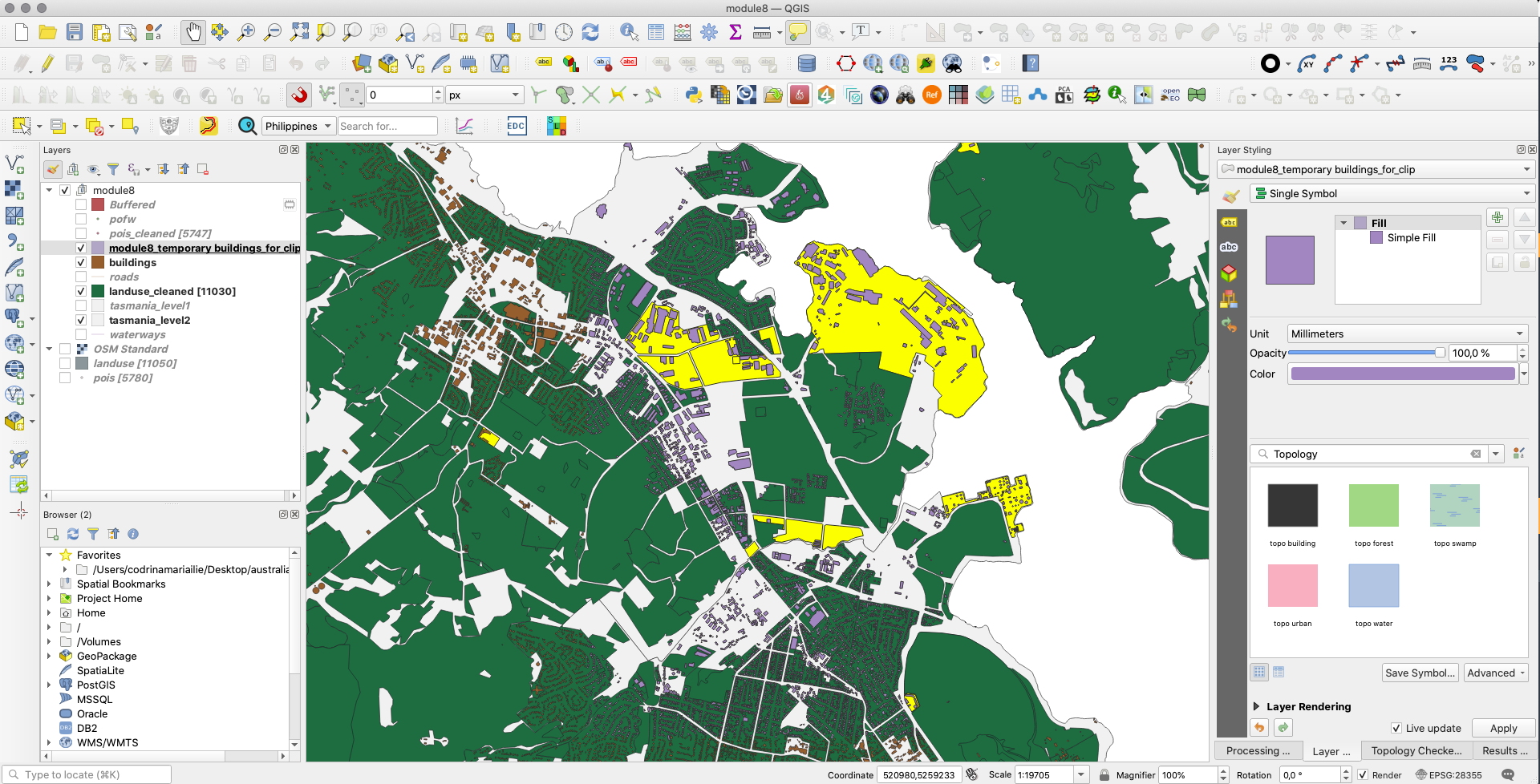
Task: Open a project with the folder icon
Action: pos(48,32)
